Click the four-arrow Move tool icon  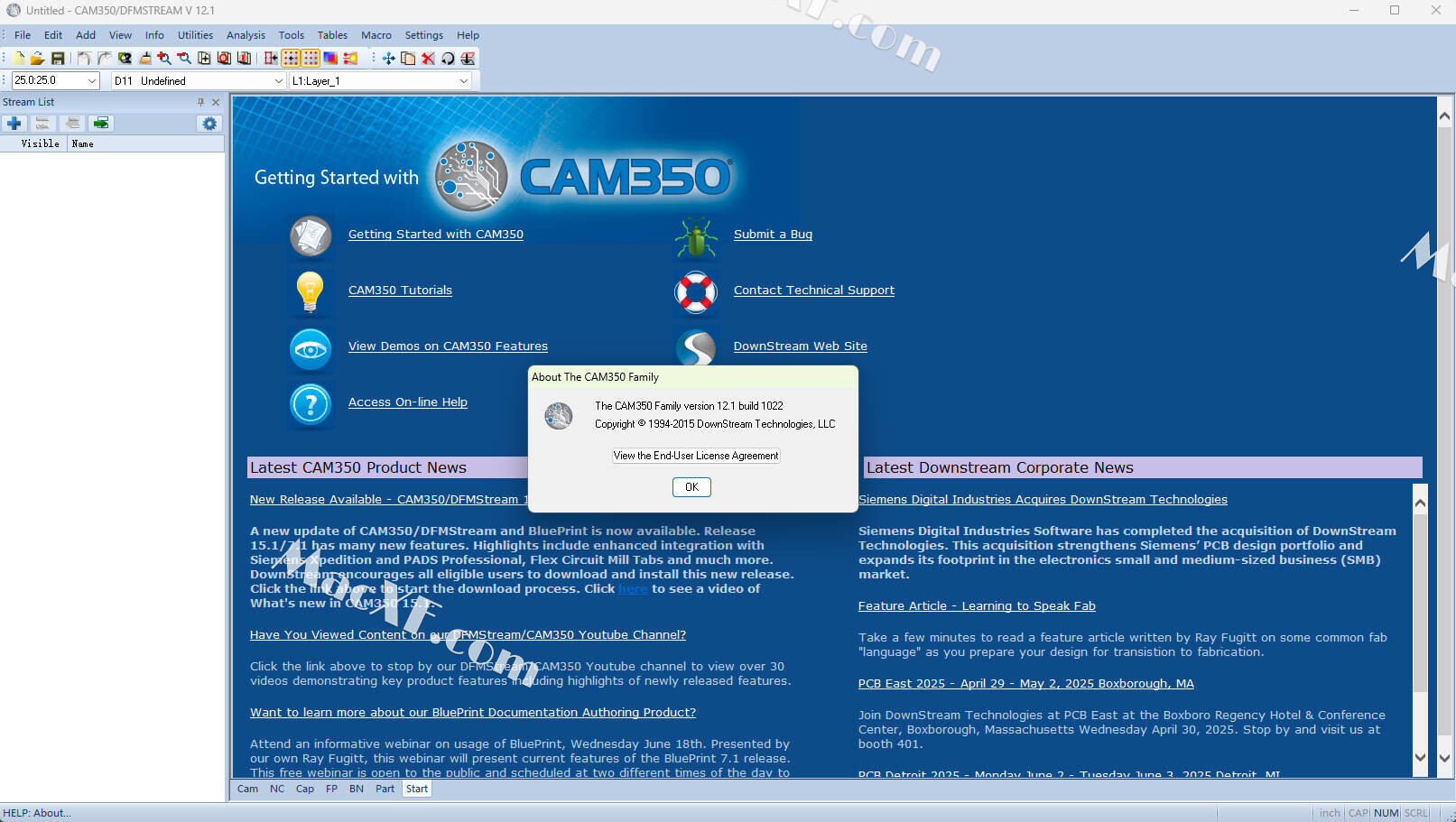tap(388, 58)
